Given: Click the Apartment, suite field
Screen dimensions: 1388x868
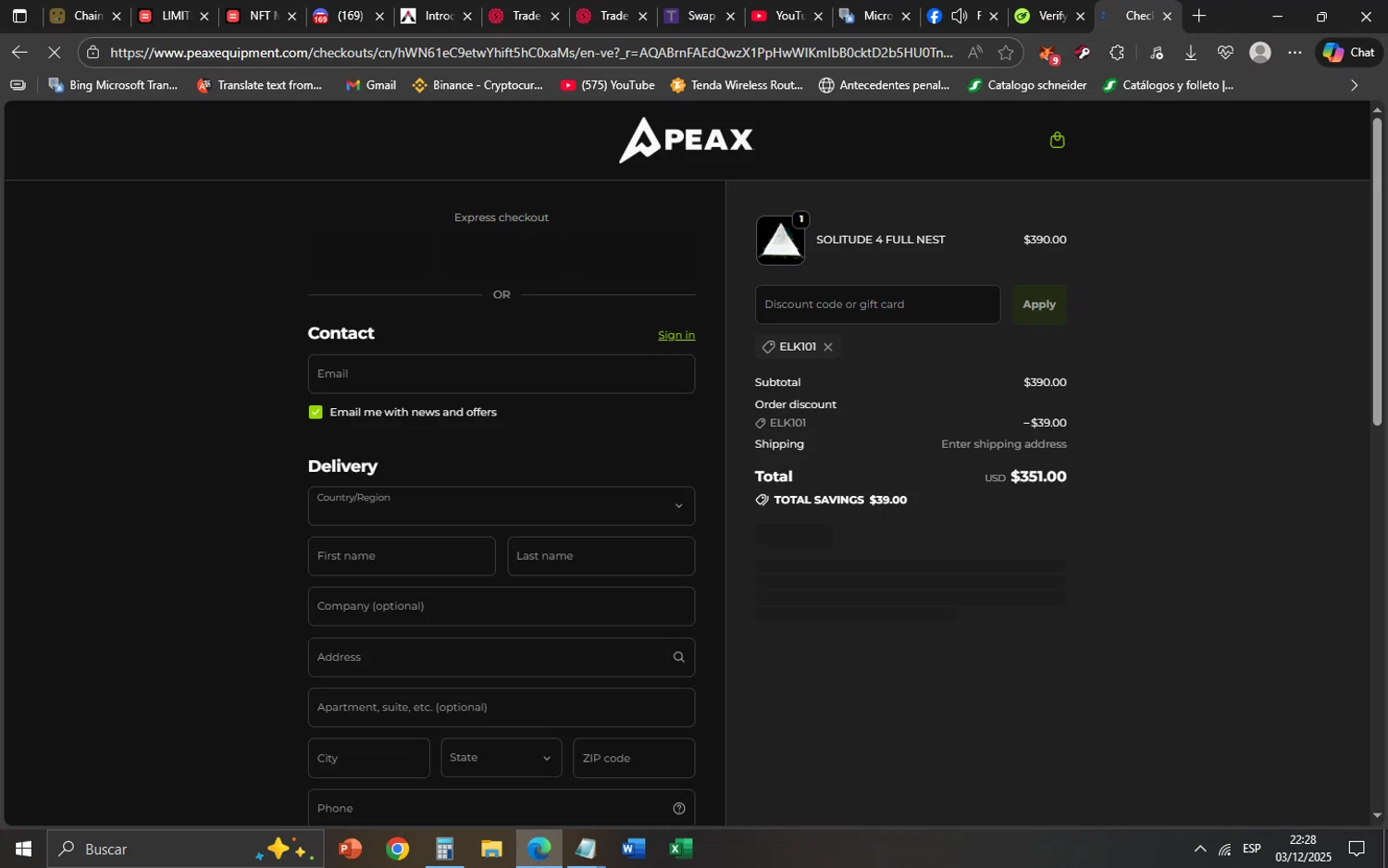Looking at the screenshot, I should click(502, 707).
